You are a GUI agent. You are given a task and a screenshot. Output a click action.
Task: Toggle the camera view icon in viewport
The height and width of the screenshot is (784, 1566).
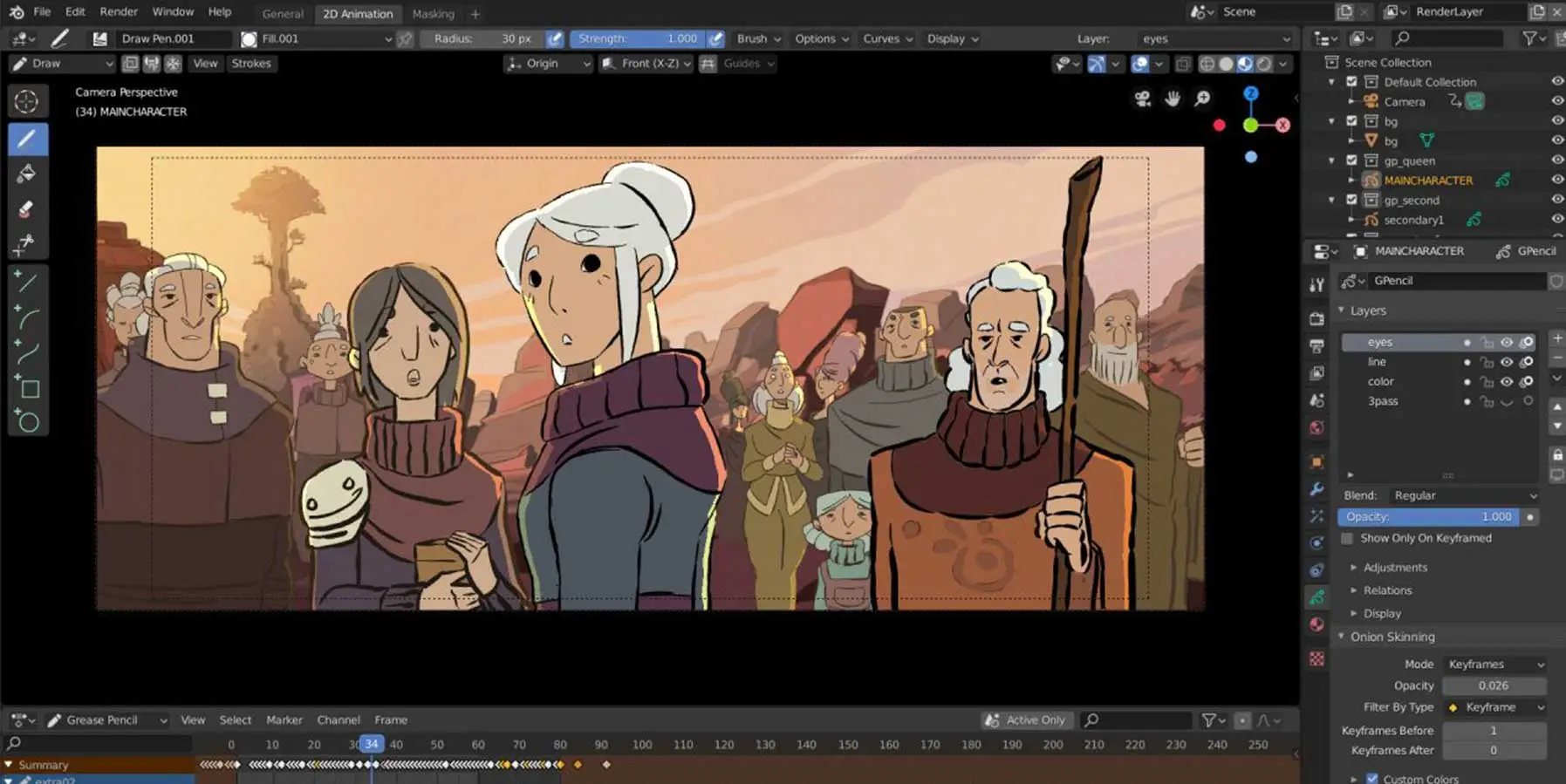coord(1143,99)
